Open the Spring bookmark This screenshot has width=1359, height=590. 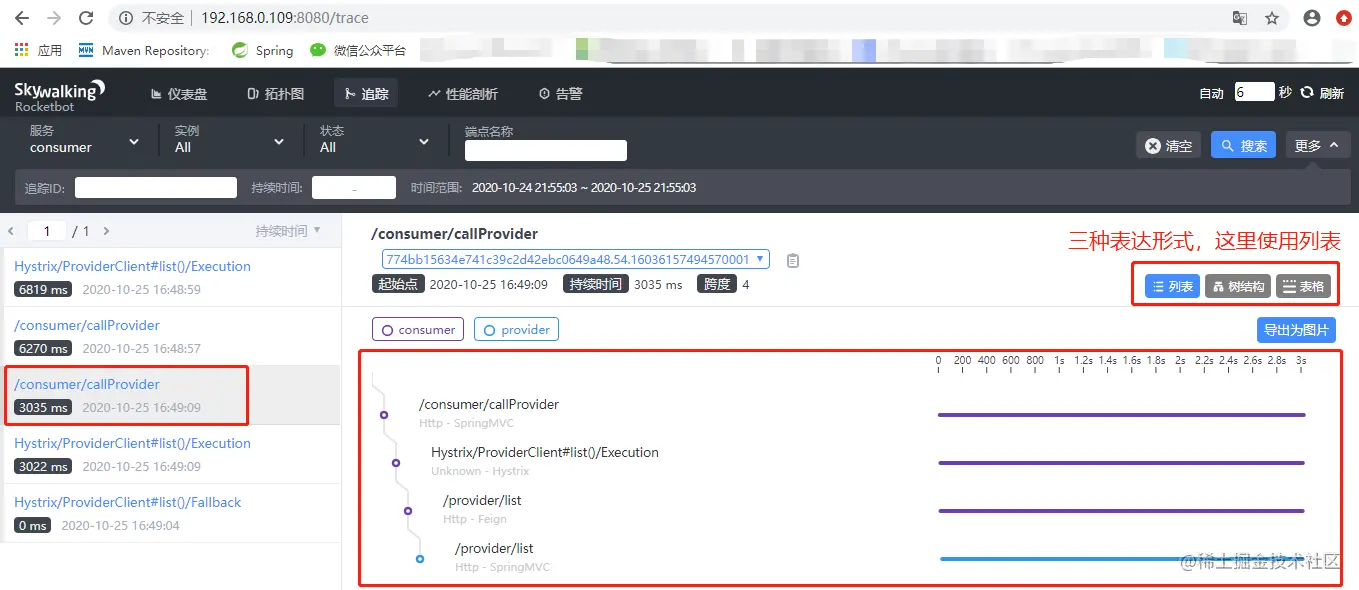pyautogui.click(x=263, y=50)
